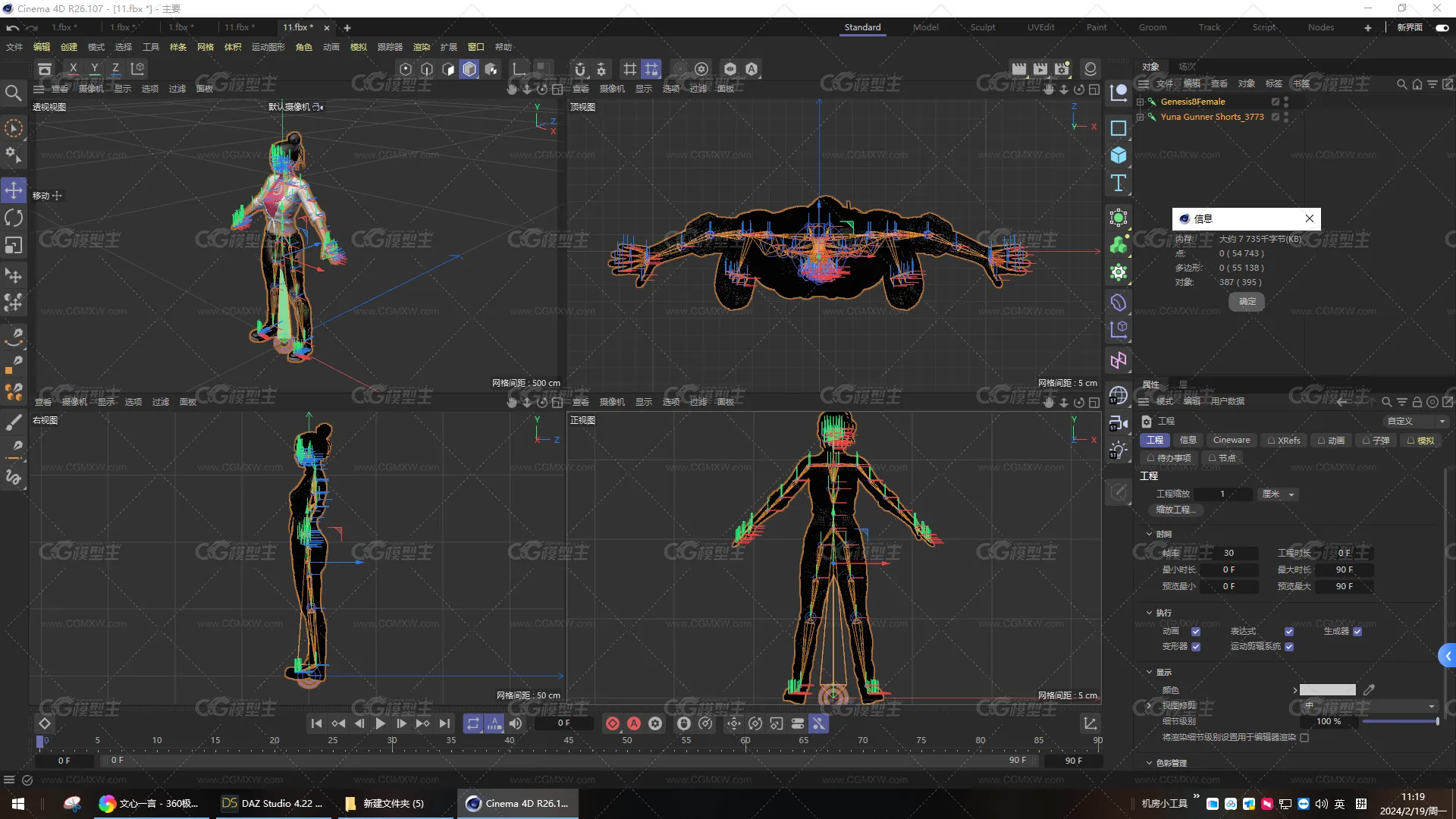Open the 自定义 attribute mode dropdown

[1417, 421]
